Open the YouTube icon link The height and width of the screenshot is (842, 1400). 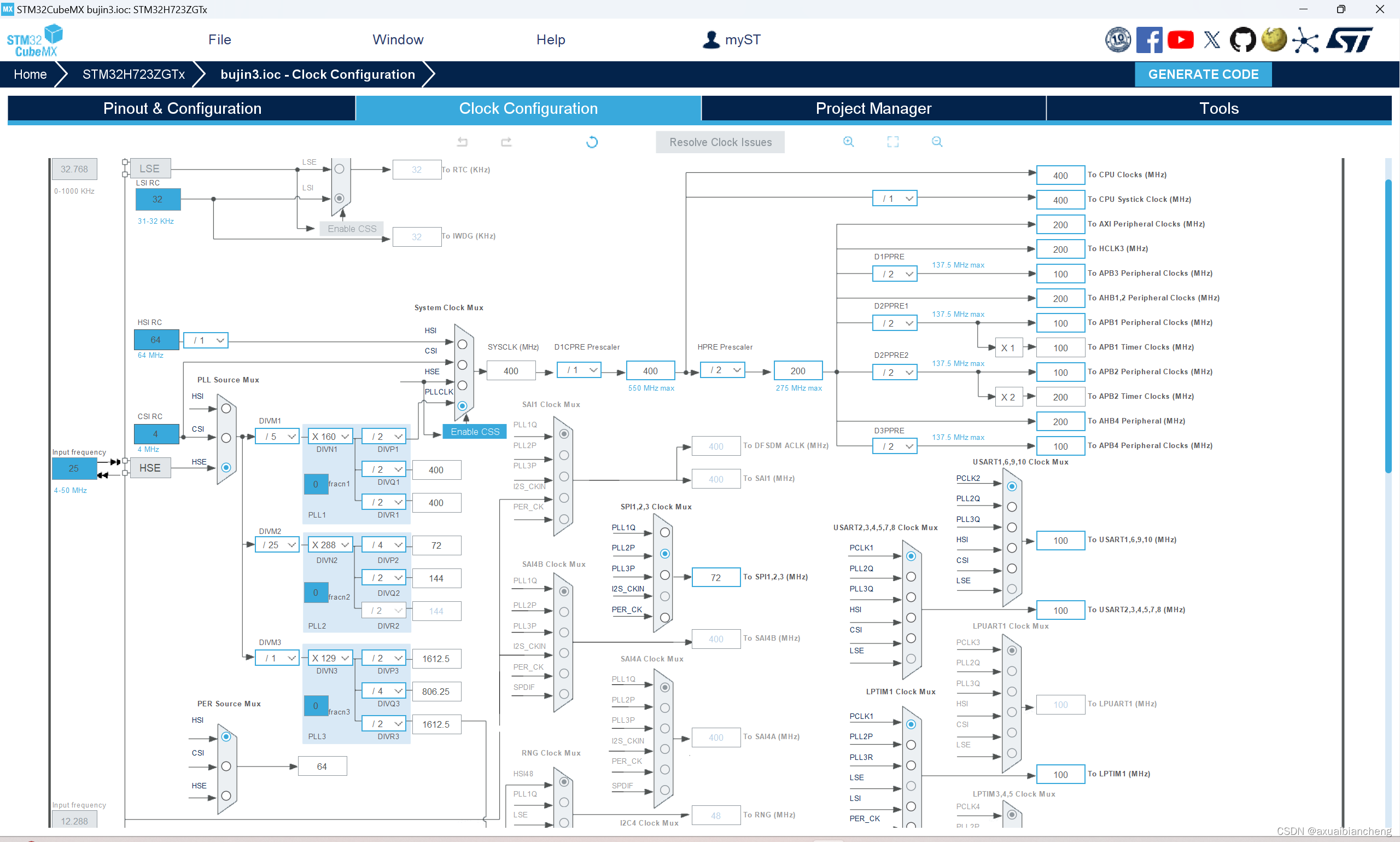click(1181, 40)
